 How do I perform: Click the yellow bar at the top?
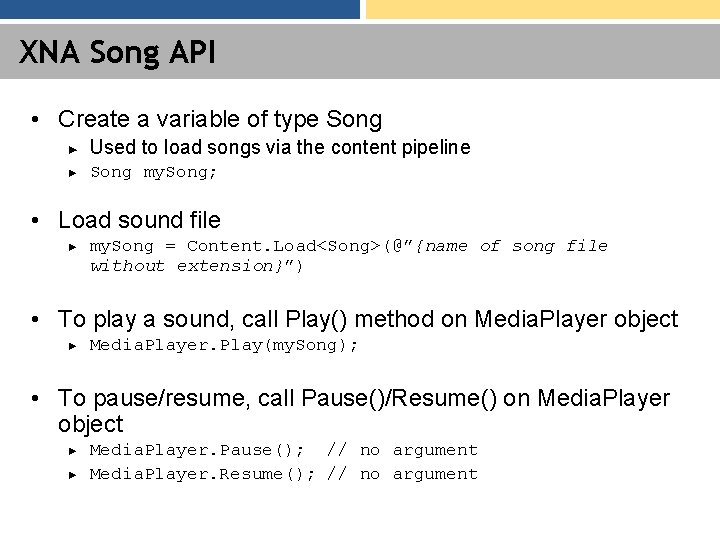tap(542, 9)
